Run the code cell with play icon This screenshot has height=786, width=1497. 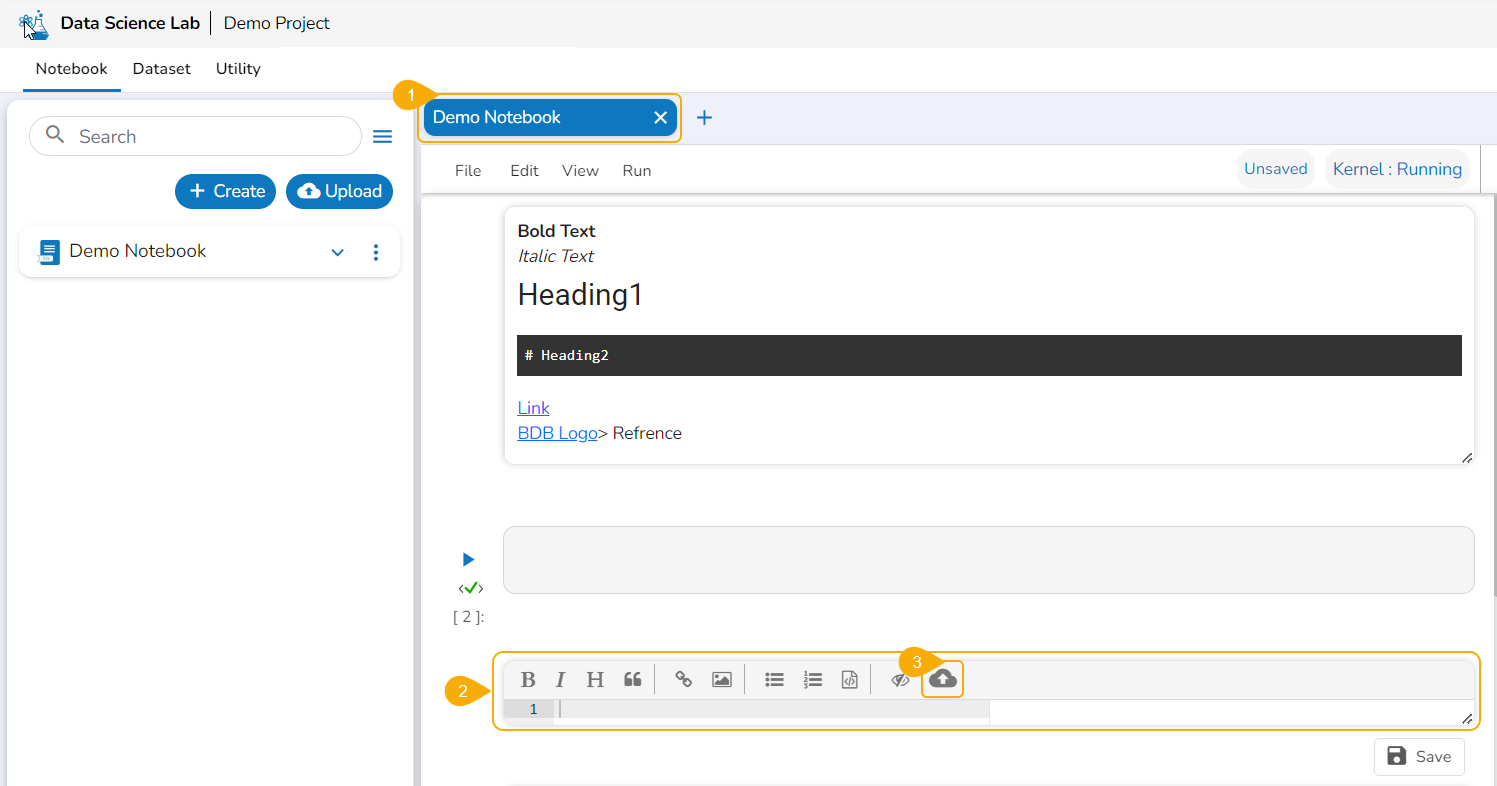coord(468,559)
